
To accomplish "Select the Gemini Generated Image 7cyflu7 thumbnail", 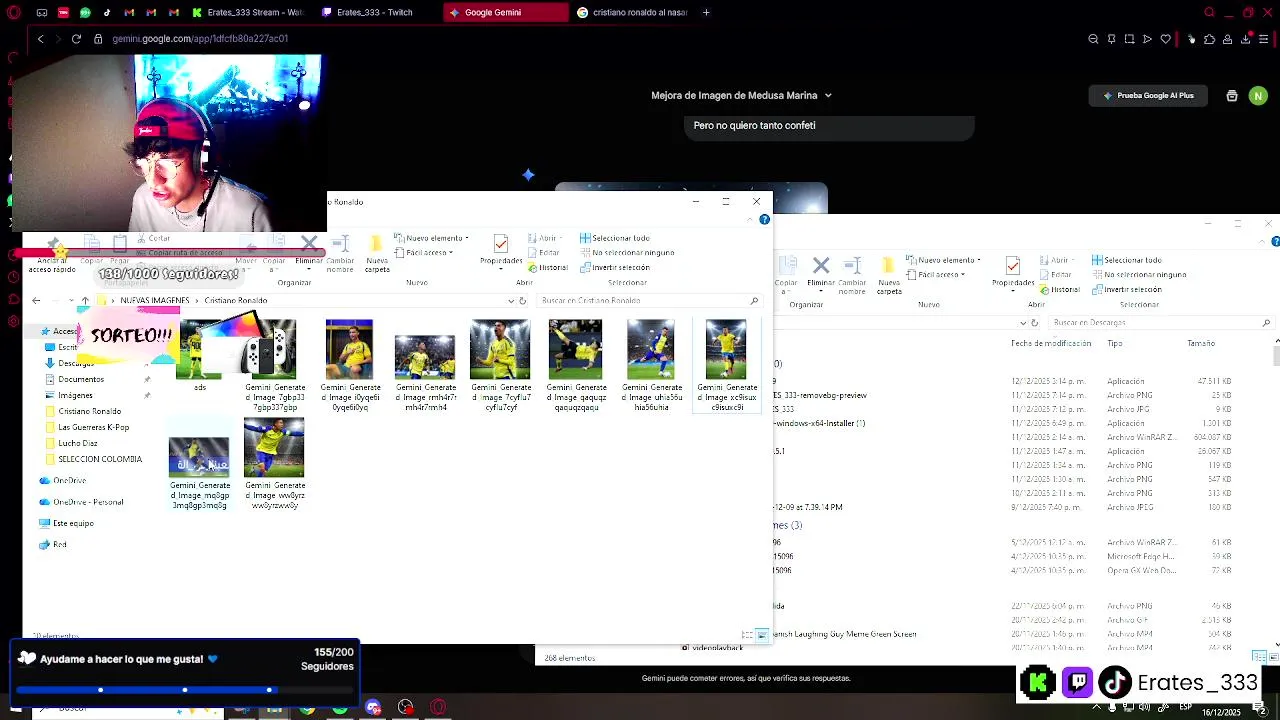I will tap(500, 366).
